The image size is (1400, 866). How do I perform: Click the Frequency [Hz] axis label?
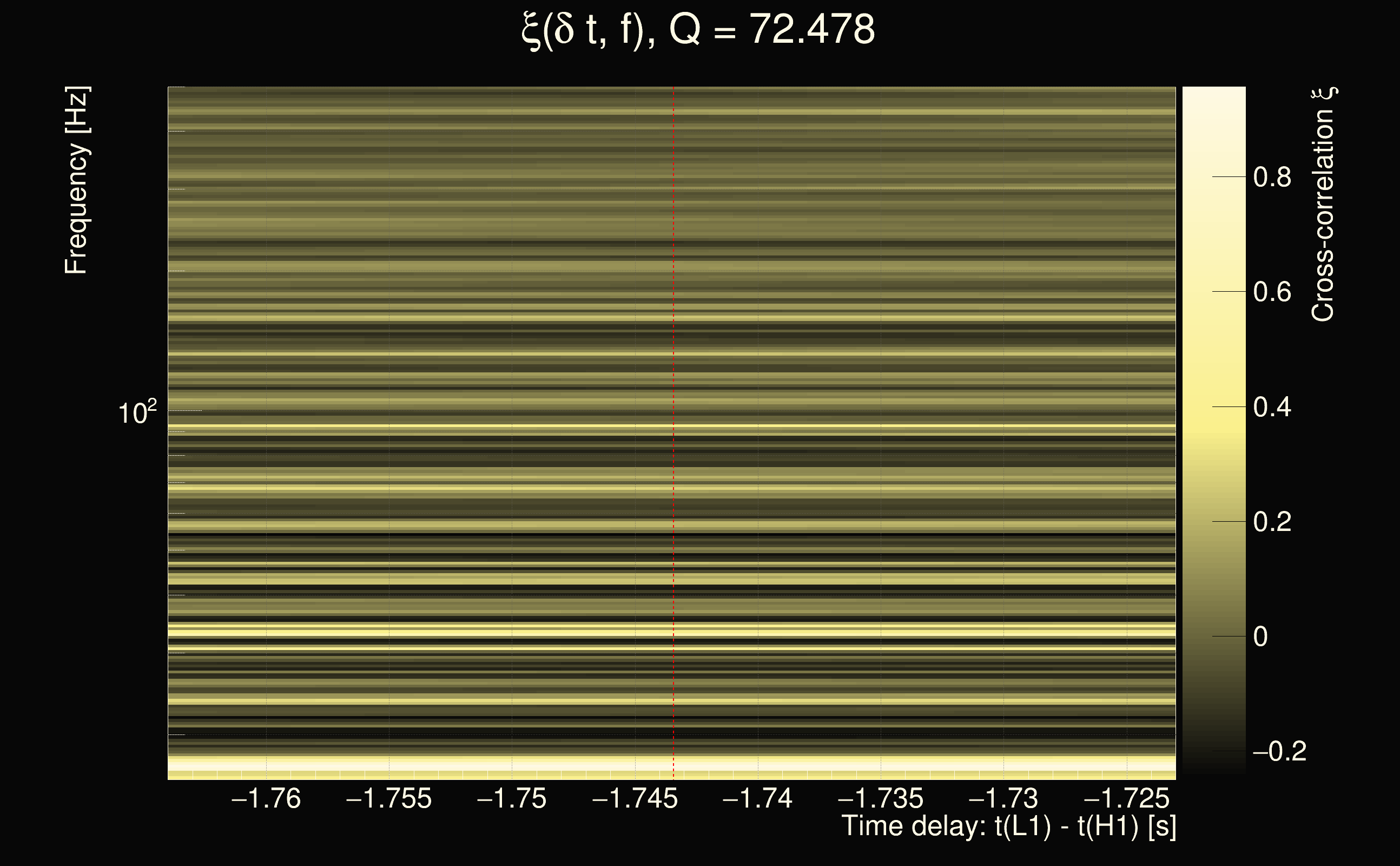pyautogui.click(x=77, y=180)
